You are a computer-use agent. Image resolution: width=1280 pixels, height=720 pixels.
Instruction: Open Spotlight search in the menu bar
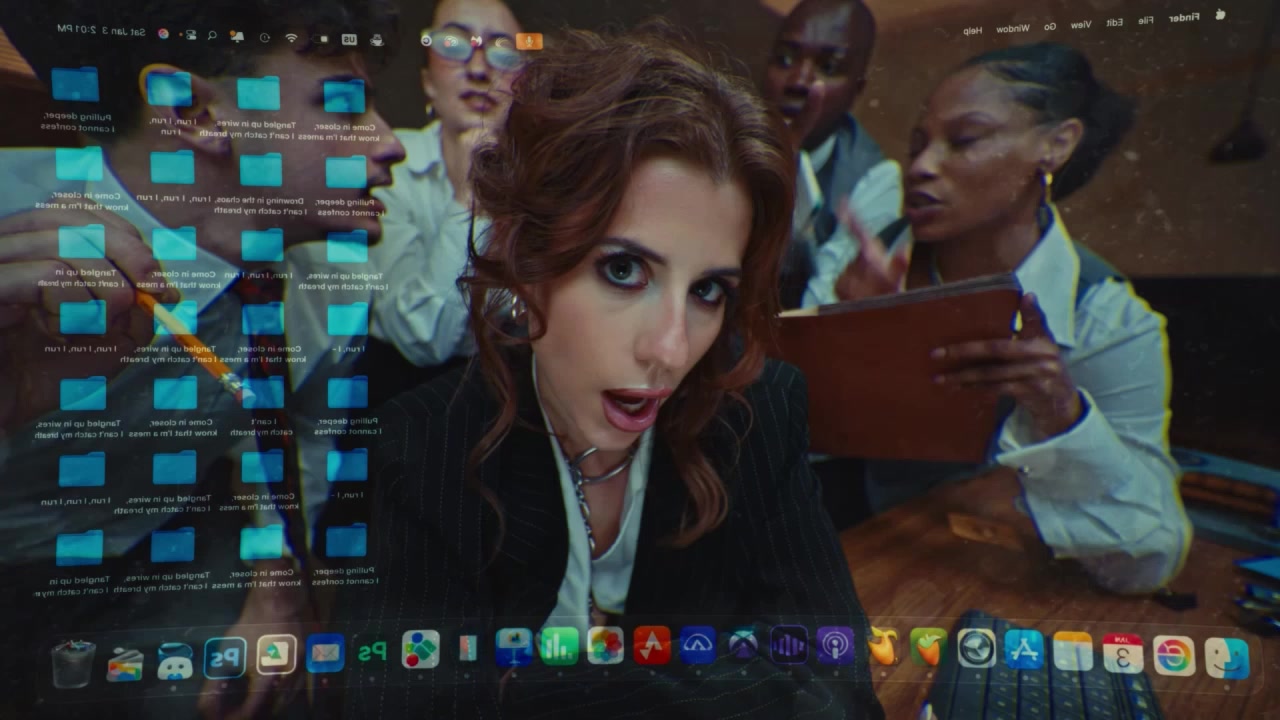(212, 35)
